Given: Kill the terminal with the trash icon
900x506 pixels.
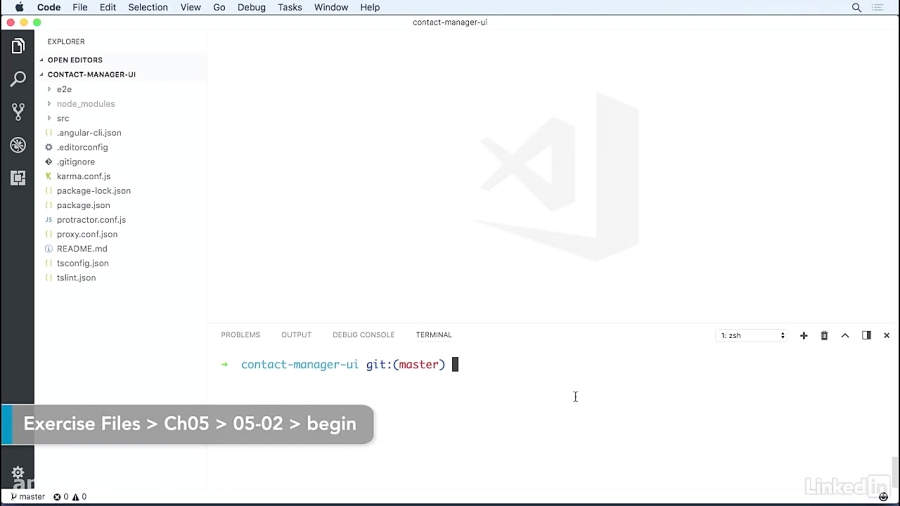Looking at the screenshot, I should (x=824, y=336).
